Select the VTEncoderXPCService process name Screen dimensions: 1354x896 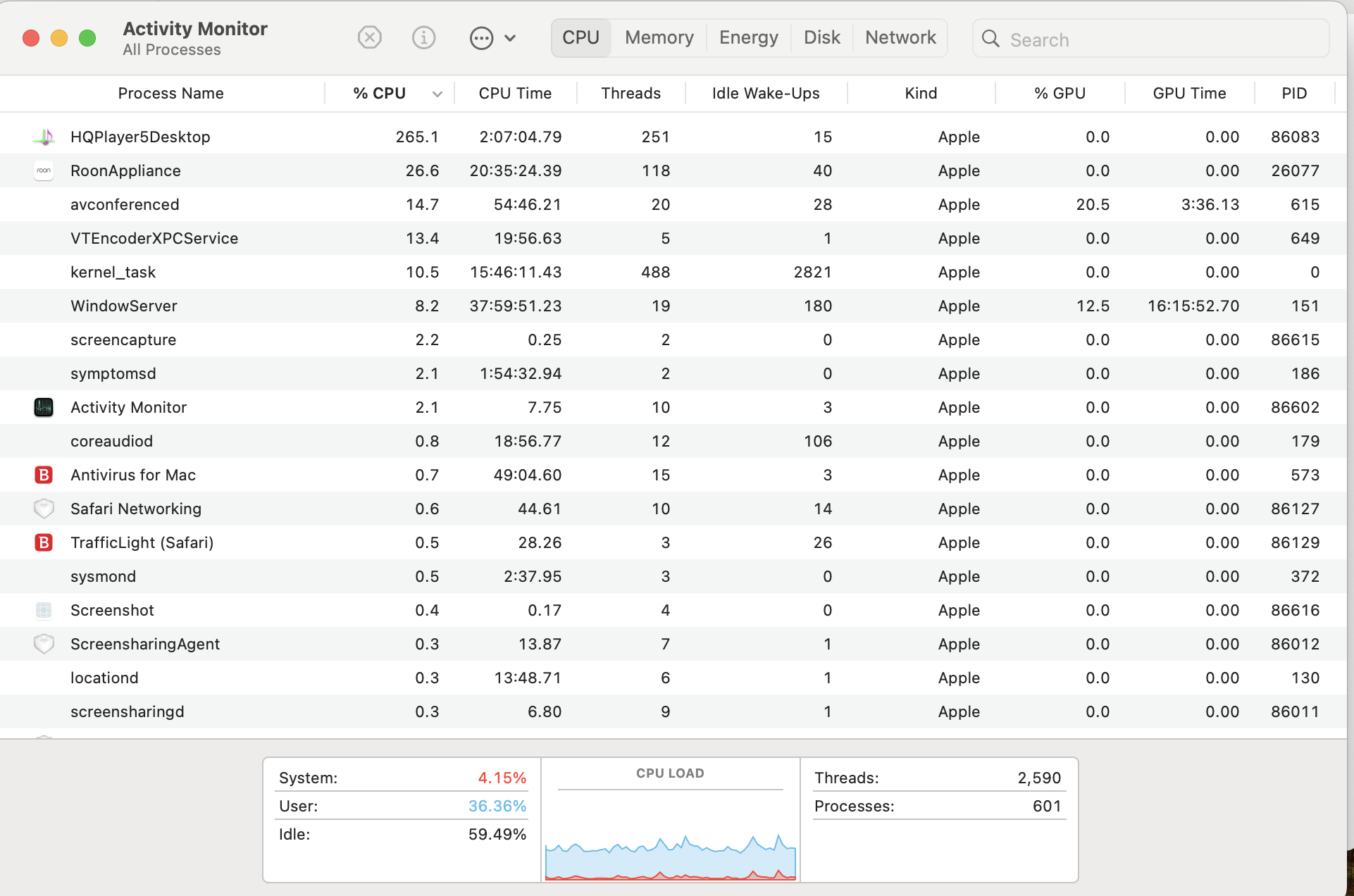coord(154,238)
